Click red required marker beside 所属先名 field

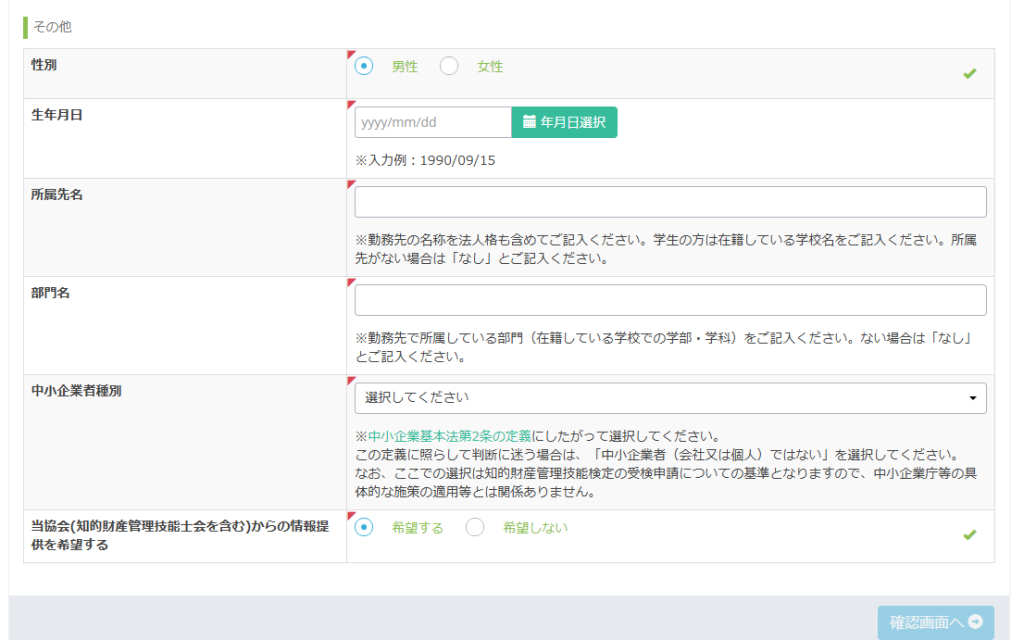click(x=351, y=183)
